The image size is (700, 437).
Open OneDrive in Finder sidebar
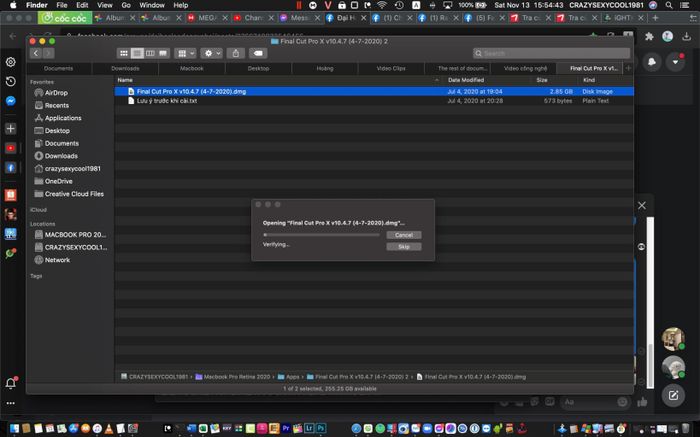pyautogui.click(x=53, y=181)
